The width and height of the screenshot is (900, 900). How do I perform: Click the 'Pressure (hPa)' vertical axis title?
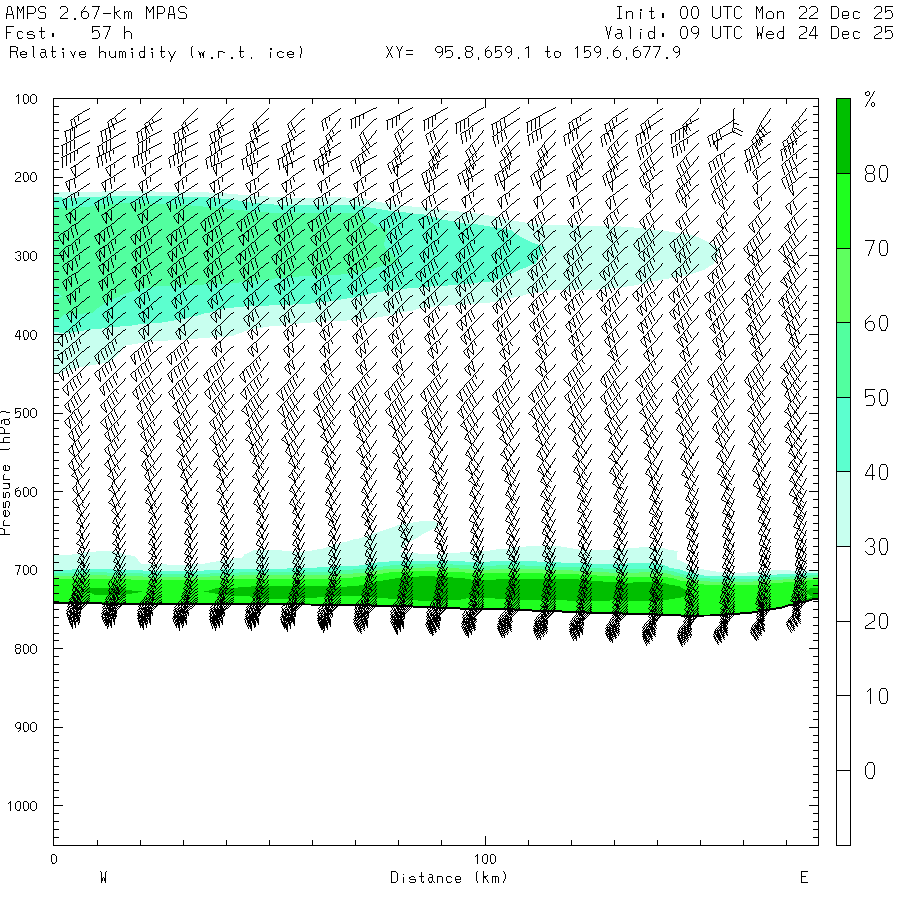[5, 472]
